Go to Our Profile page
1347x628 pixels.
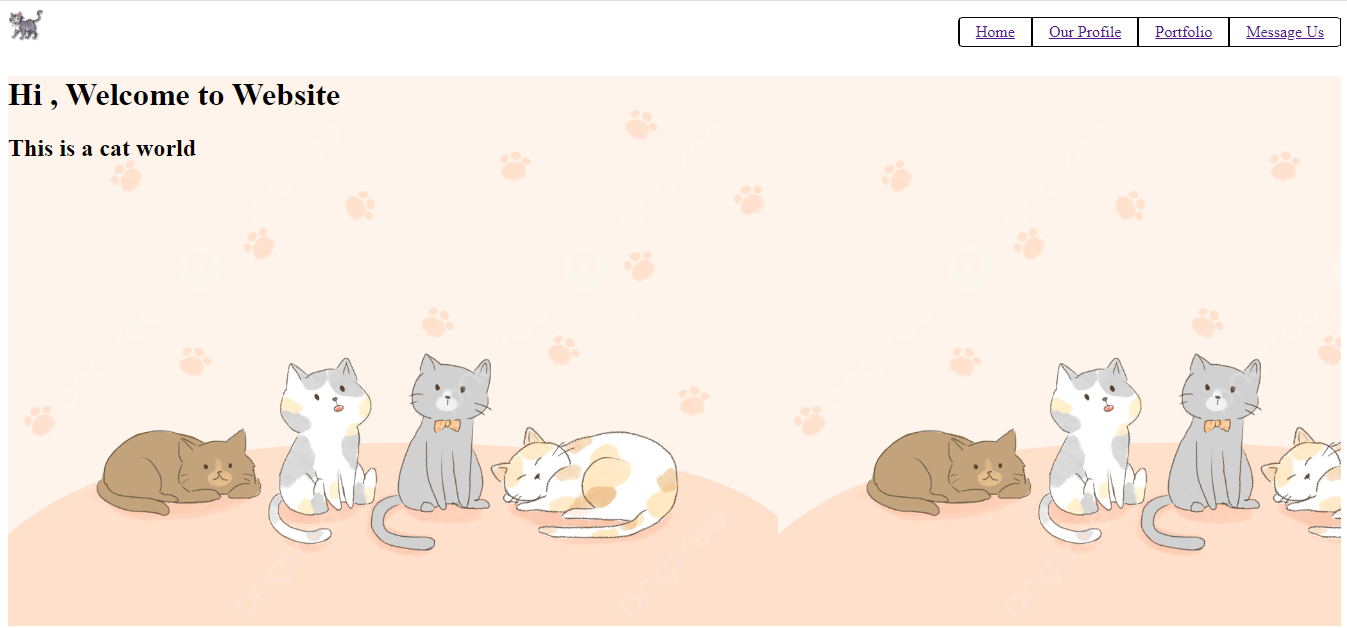point(1085,32)
